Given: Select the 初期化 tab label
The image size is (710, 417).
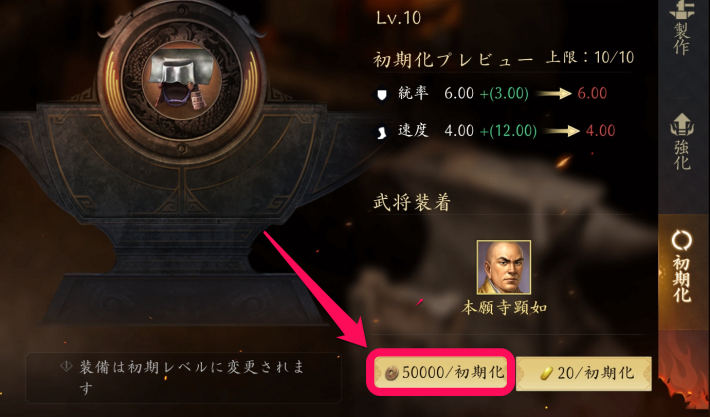Looking at the screenshot, I should click(x=681, y=279).
